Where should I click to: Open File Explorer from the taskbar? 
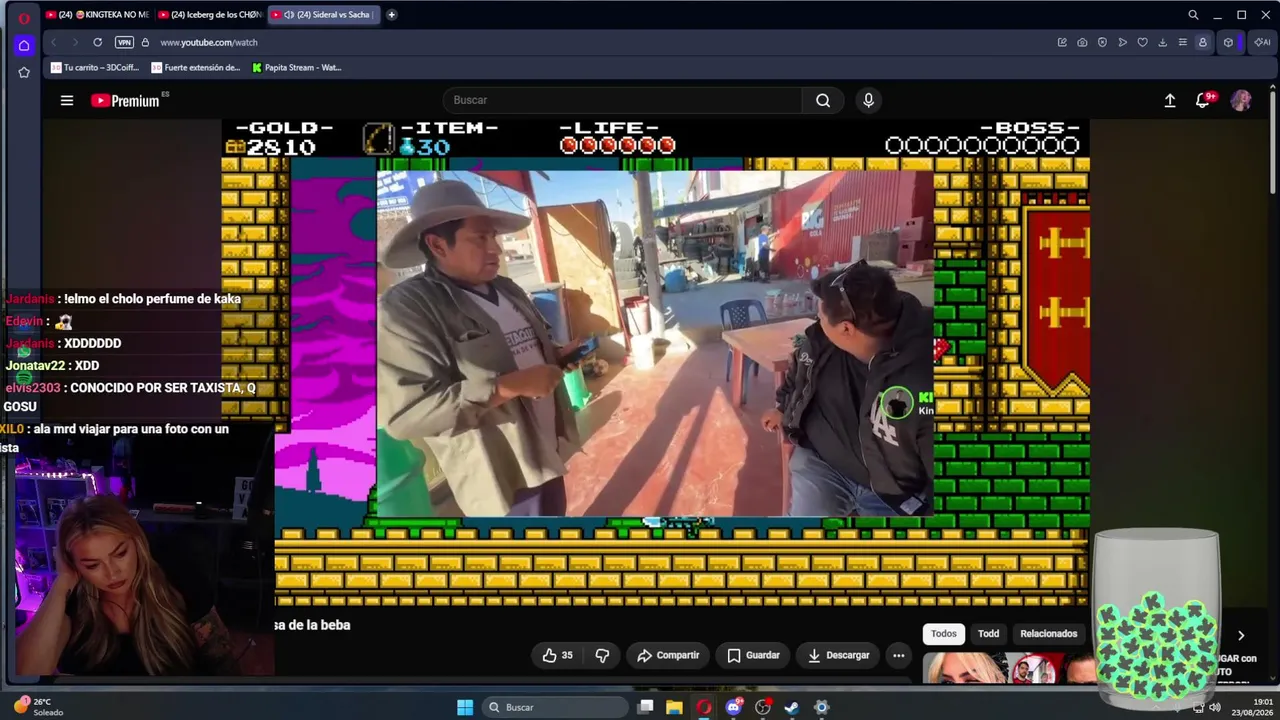tap(675, 707)
